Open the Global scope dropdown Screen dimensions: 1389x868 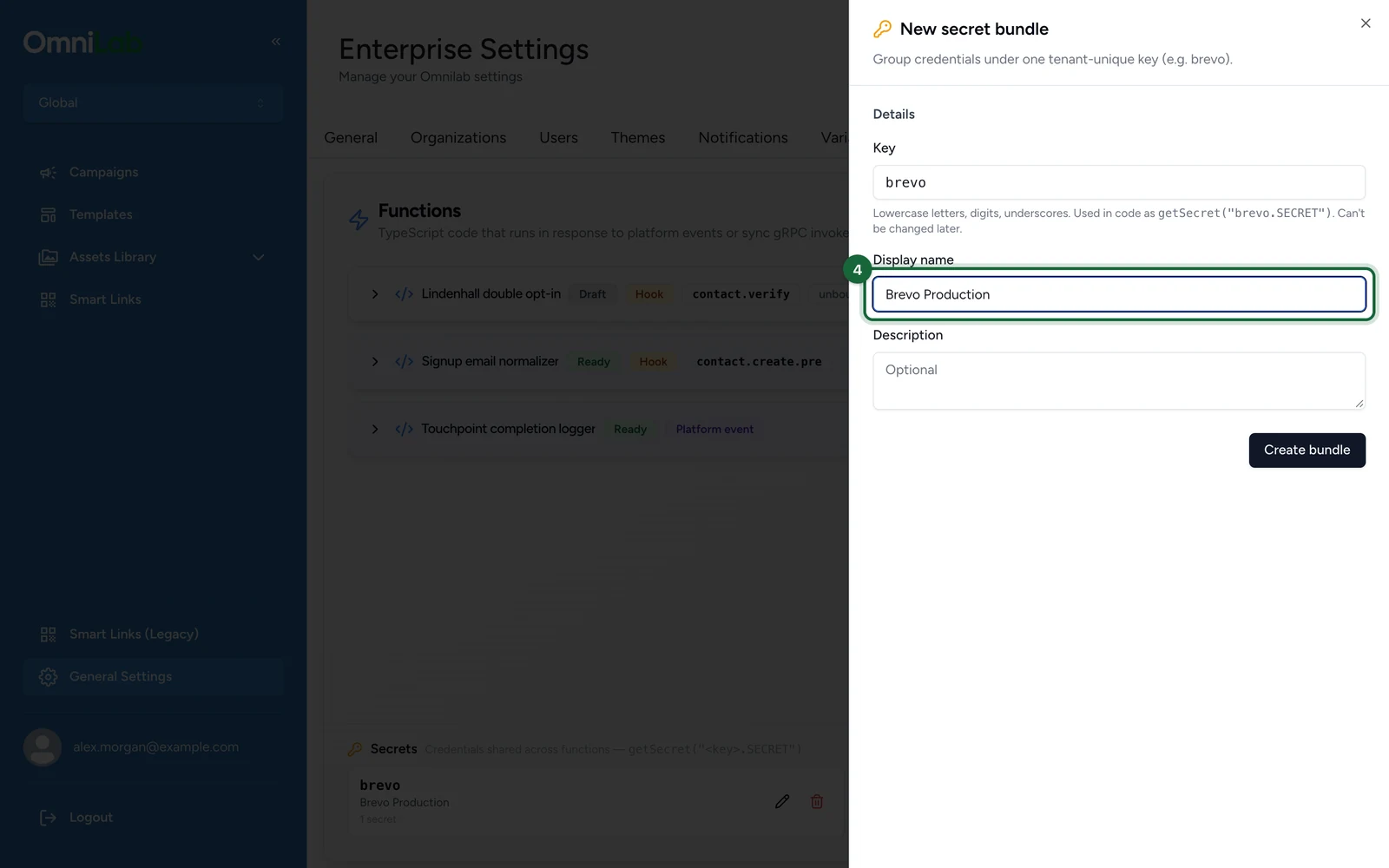pos(153,102)
